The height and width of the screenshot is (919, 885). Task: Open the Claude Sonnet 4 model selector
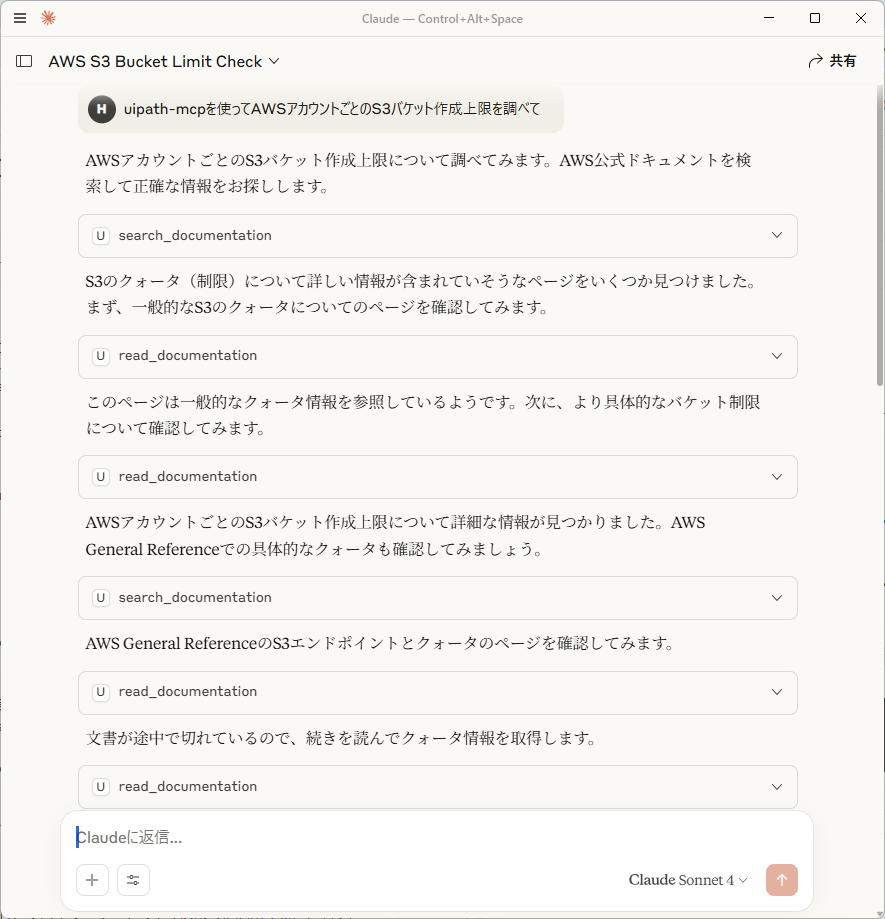[688, 880]
